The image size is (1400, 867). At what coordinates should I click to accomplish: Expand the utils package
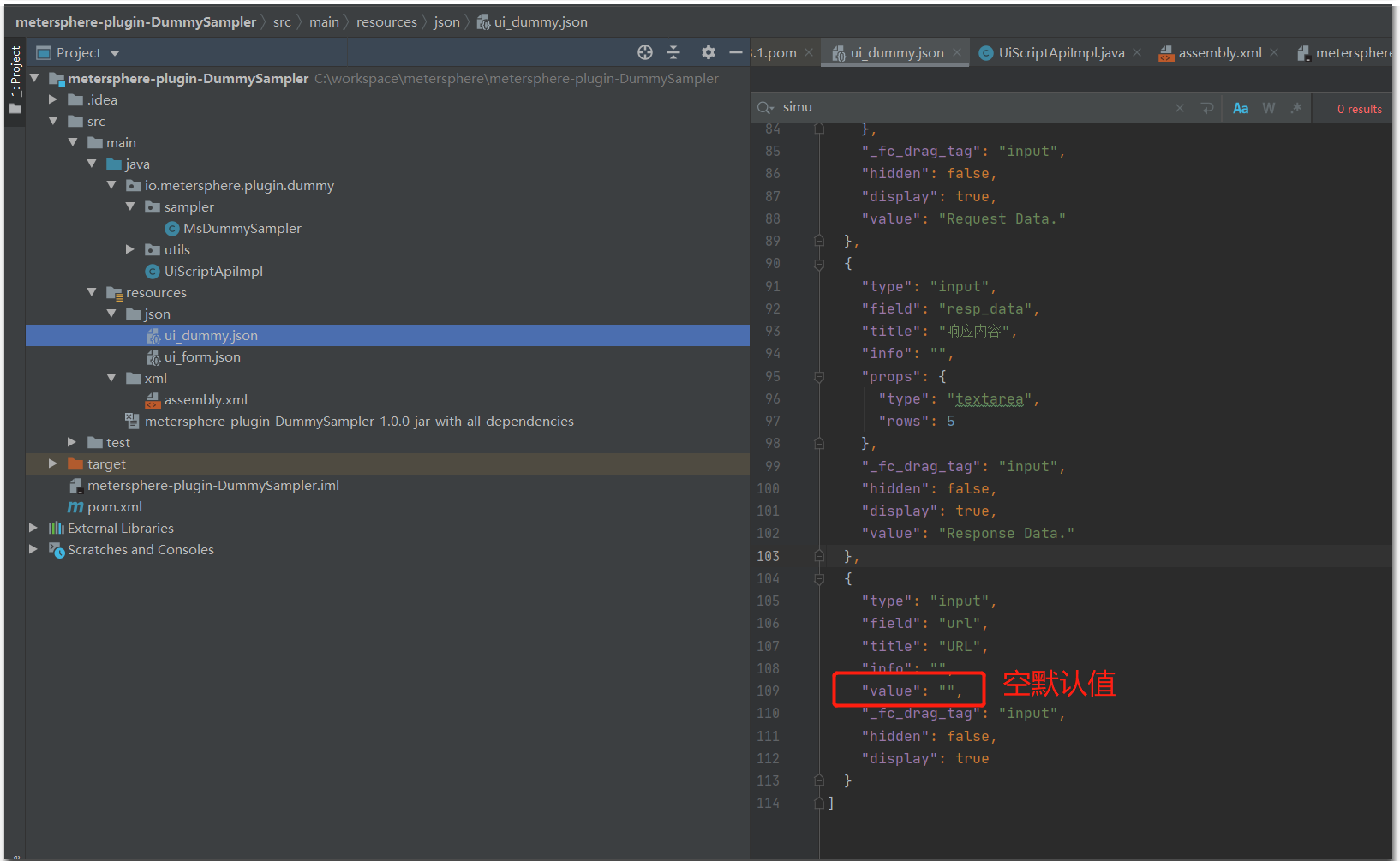130,249
